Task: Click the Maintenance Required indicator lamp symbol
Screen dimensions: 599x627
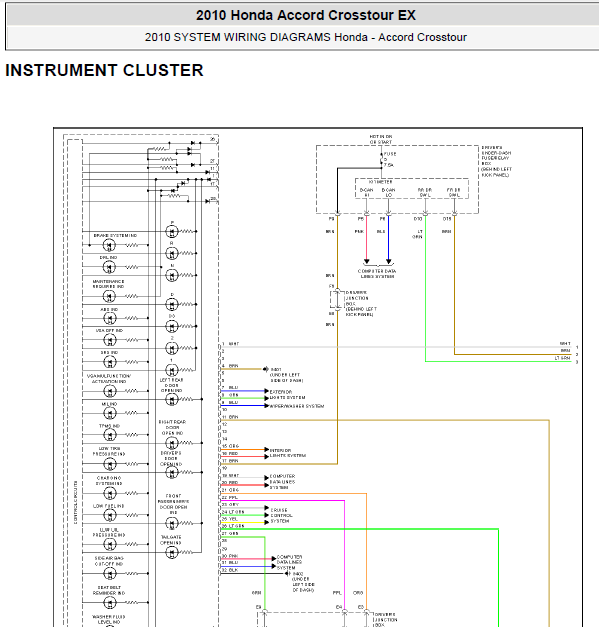Action: click(110, 296)
